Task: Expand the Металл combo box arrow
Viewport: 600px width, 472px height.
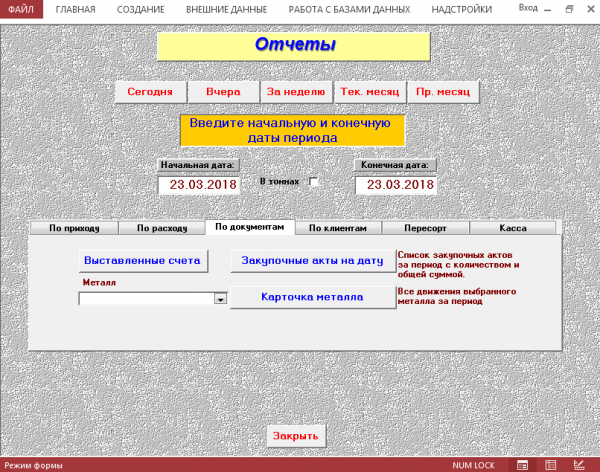Action: (x=220, y=299)
